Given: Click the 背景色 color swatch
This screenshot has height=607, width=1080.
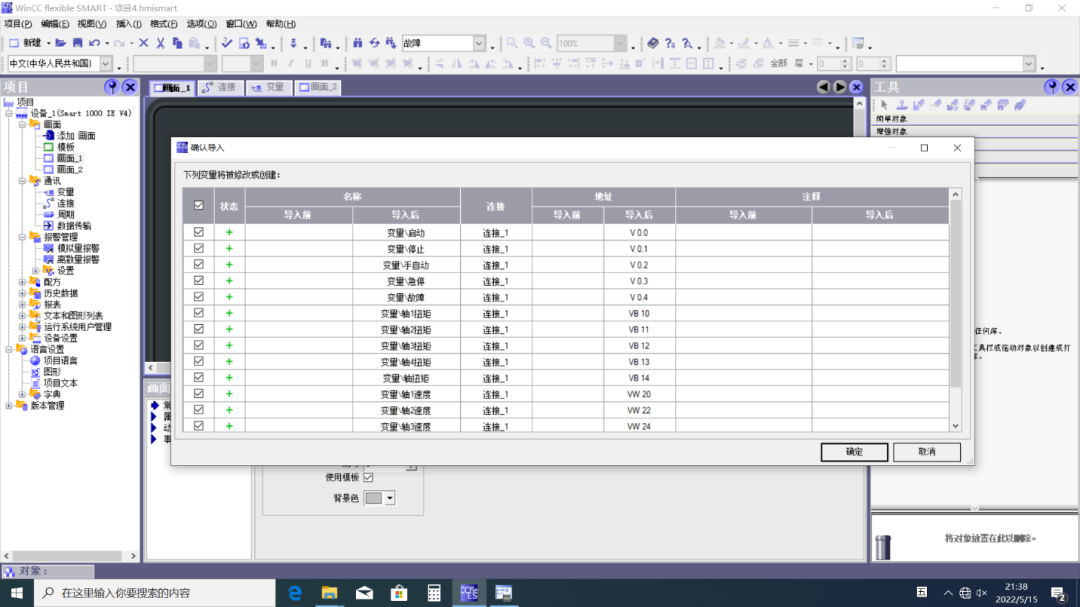Looking at the screenshot, I should tap(373, 498).
